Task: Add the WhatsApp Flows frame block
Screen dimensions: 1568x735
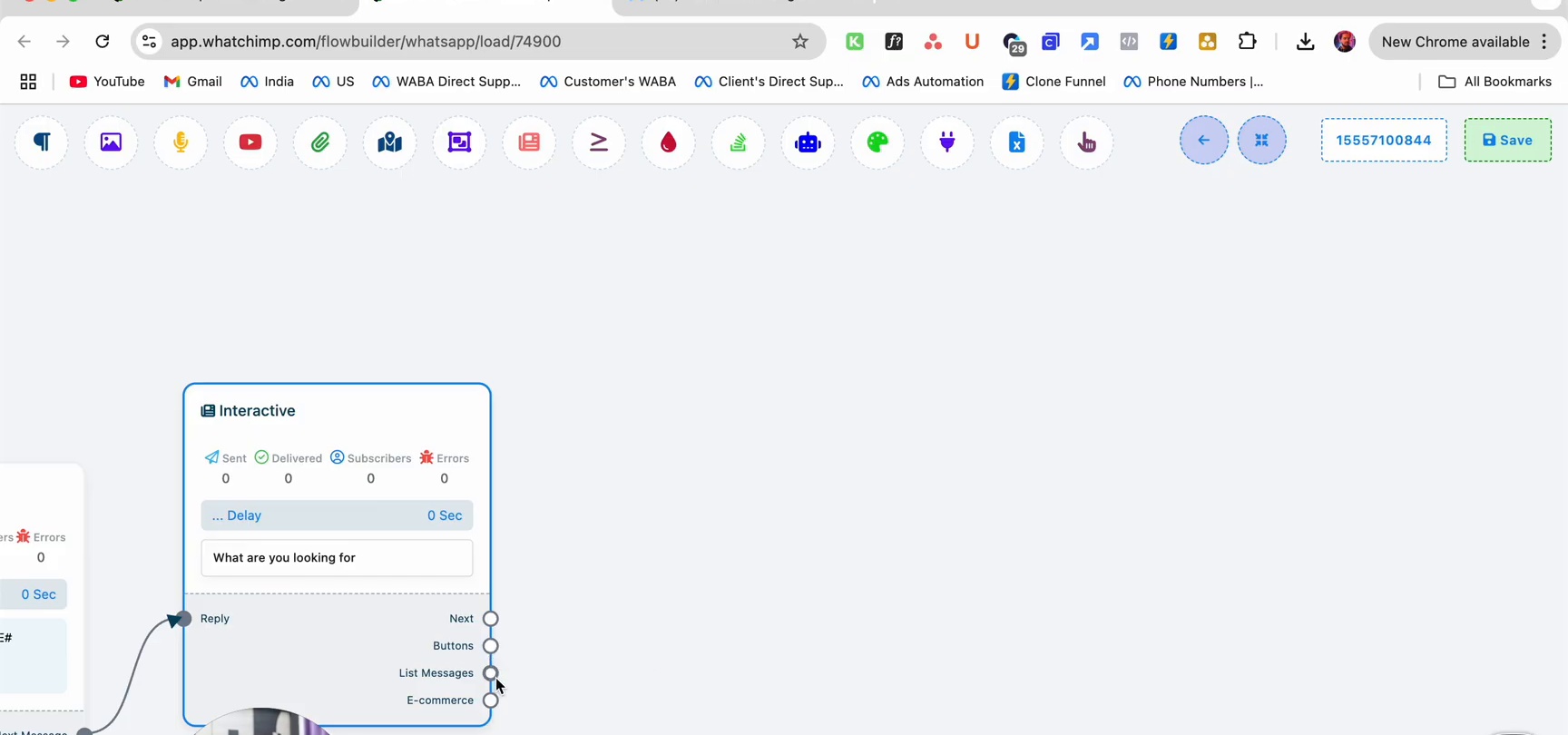Action: pyautogui.click(x=460, y=142)
